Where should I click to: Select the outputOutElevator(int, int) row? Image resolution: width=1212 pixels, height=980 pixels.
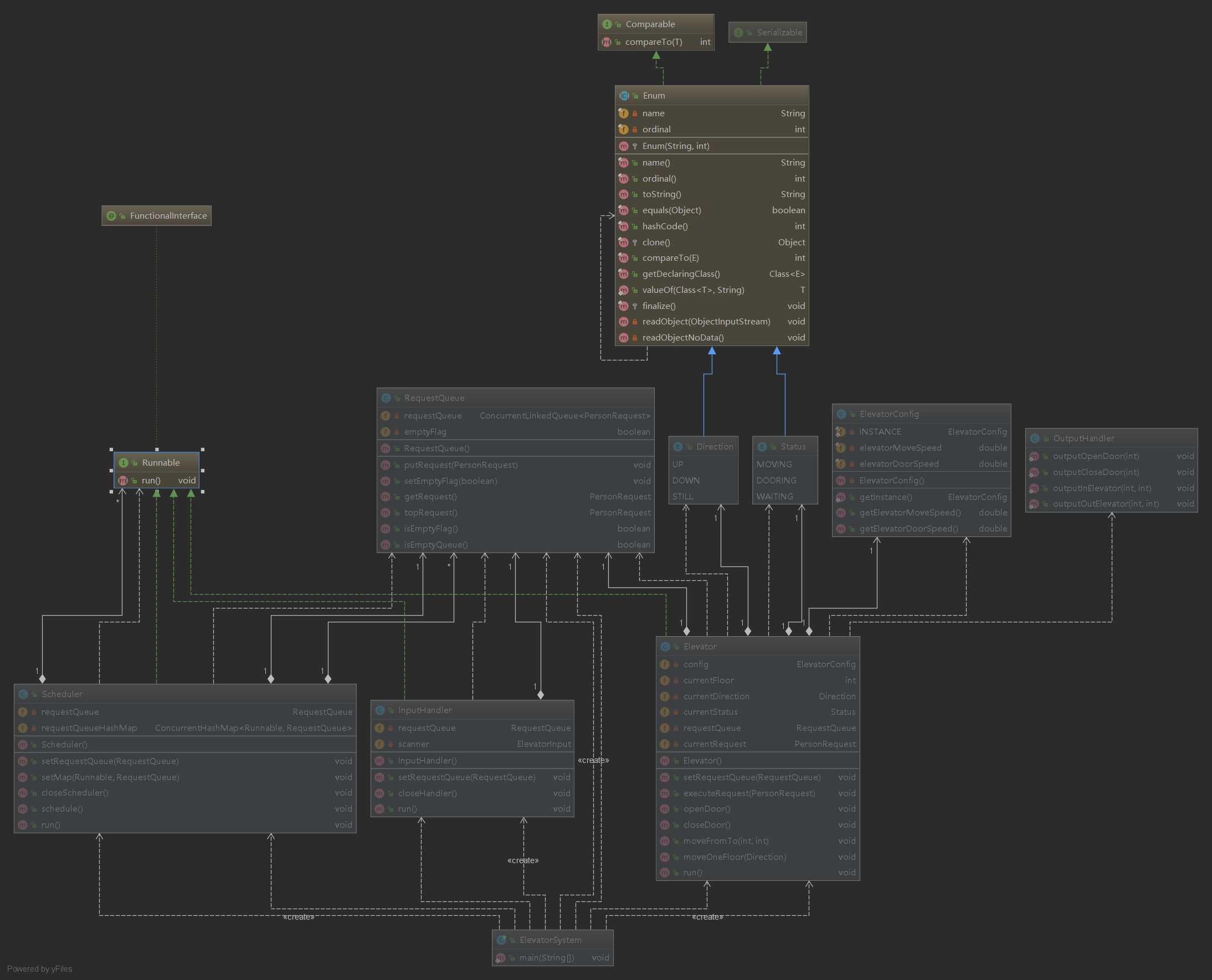(x=1112, y=504)
